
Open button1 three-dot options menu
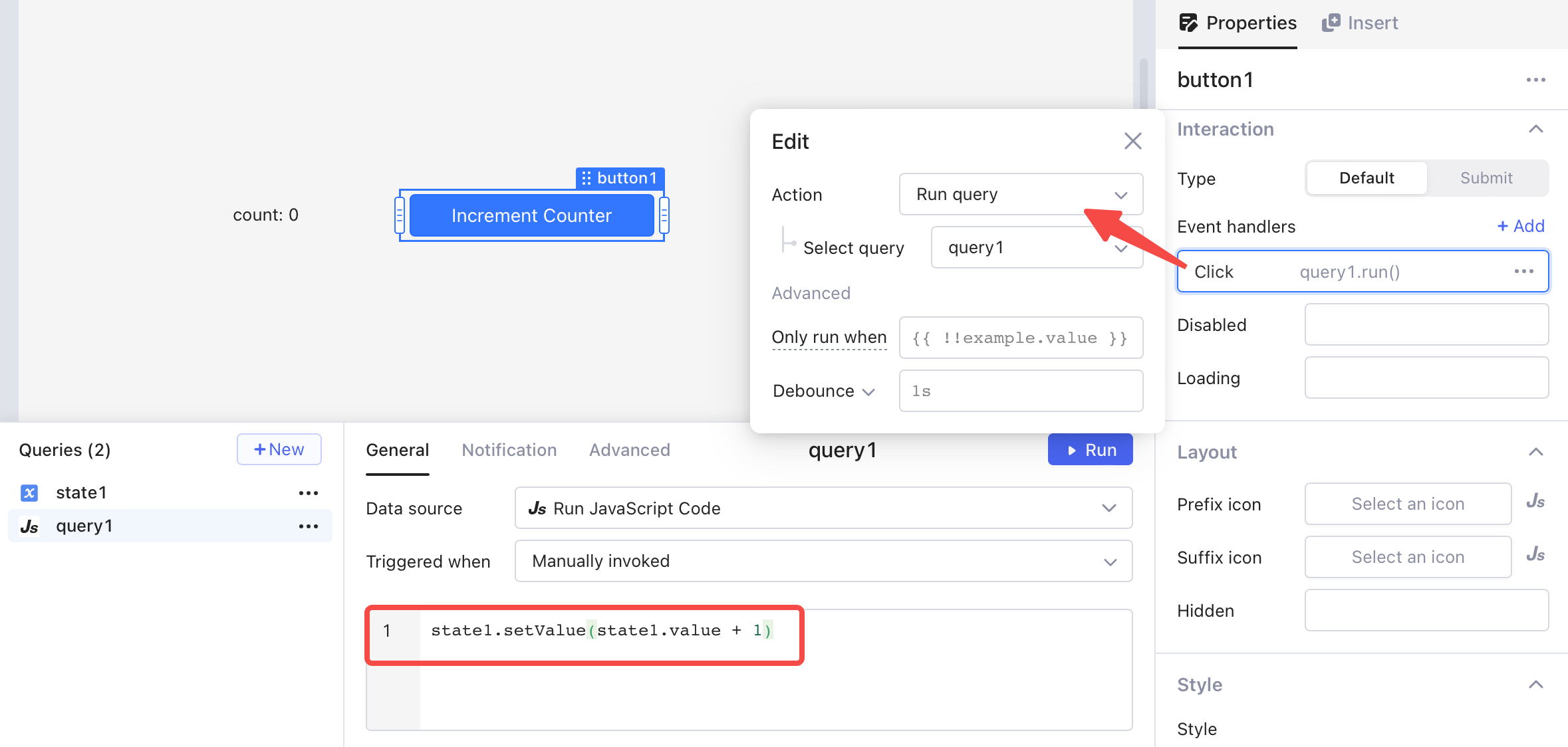pos(1535,80)
